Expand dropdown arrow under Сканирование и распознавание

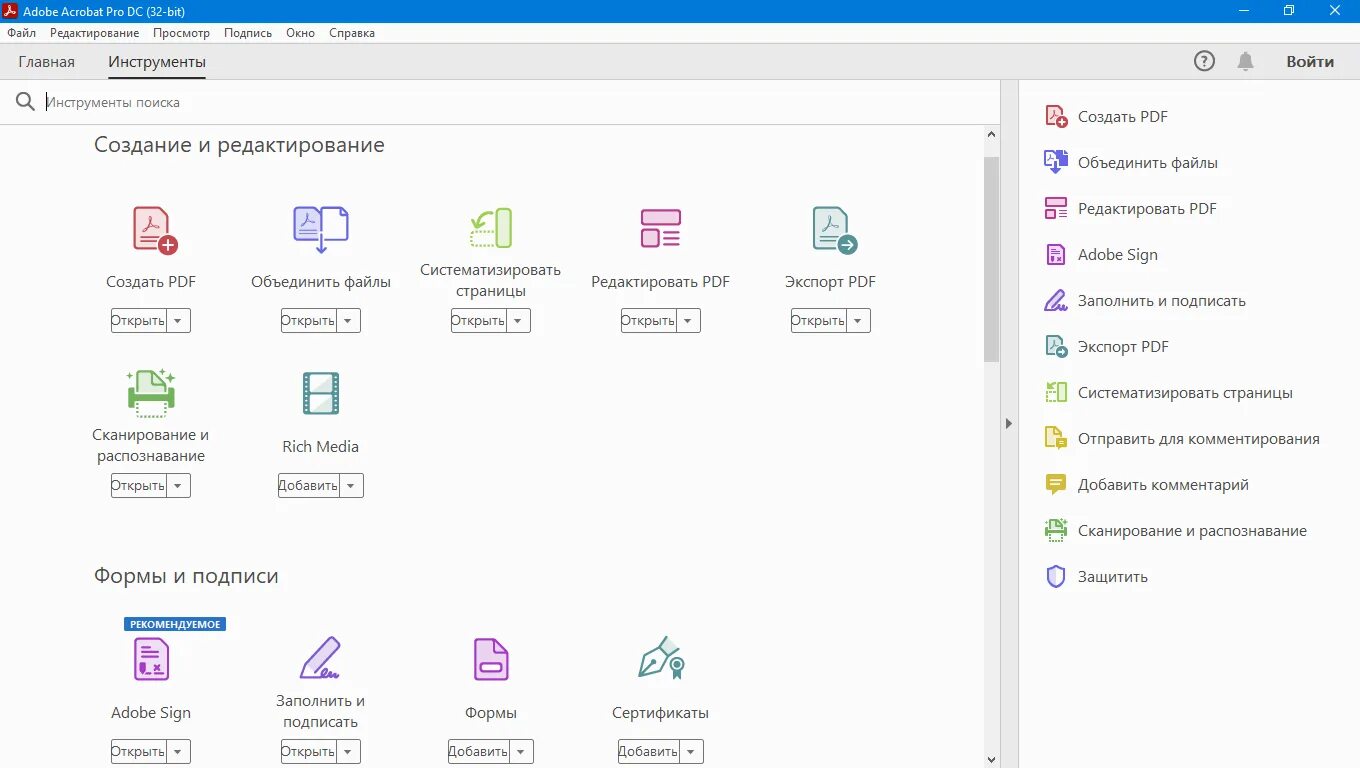click(178, 486)
